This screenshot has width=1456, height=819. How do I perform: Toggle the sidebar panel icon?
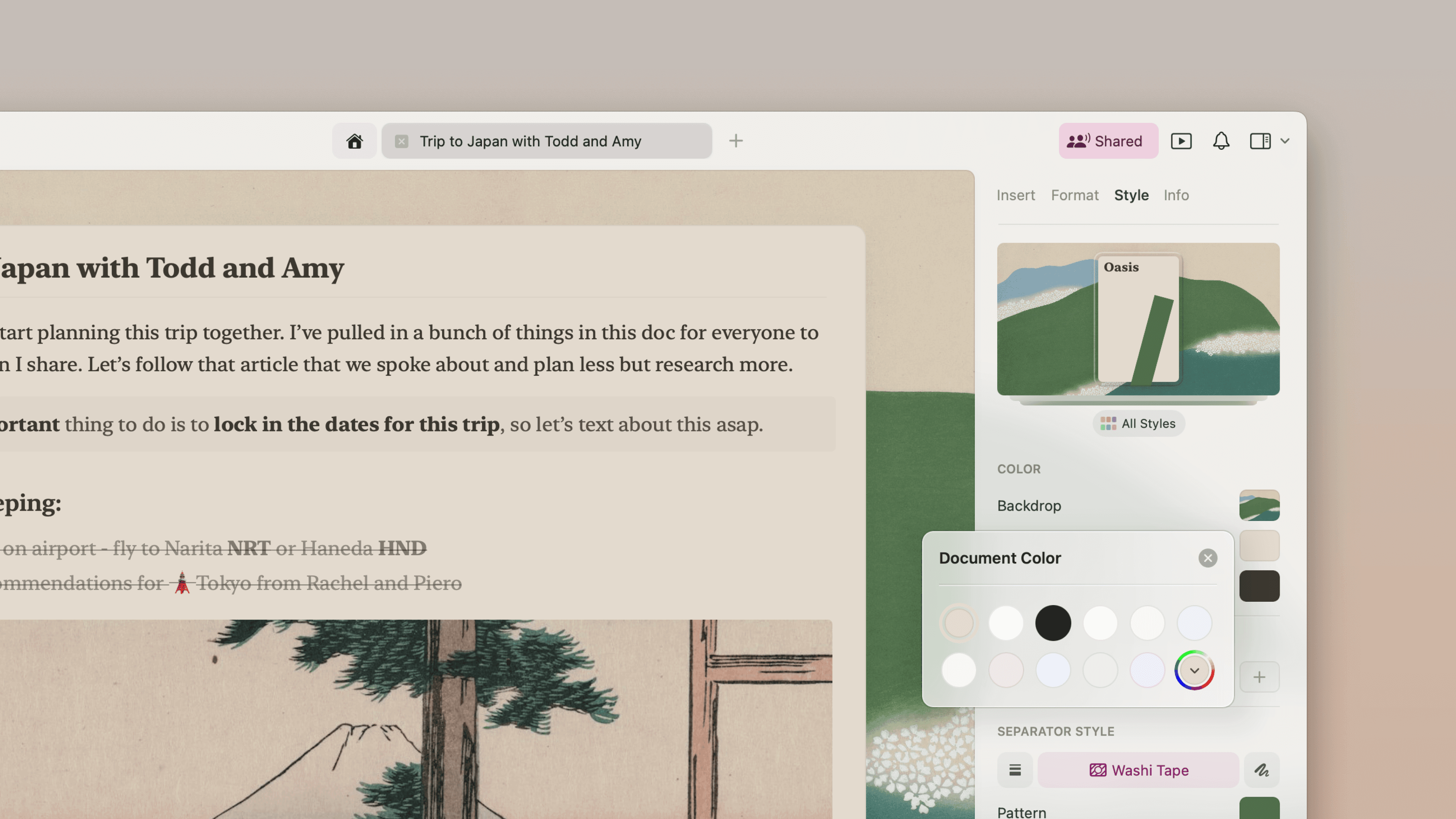point(1260,141)
